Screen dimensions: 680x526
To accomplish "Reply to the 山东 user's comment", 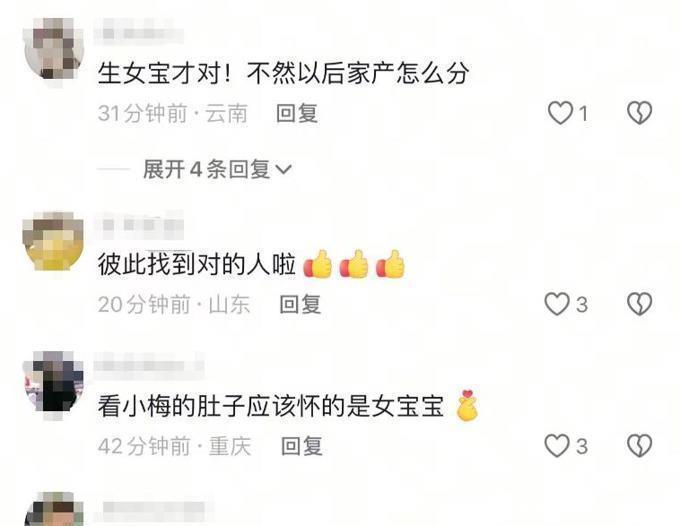I will pos(300,304).
